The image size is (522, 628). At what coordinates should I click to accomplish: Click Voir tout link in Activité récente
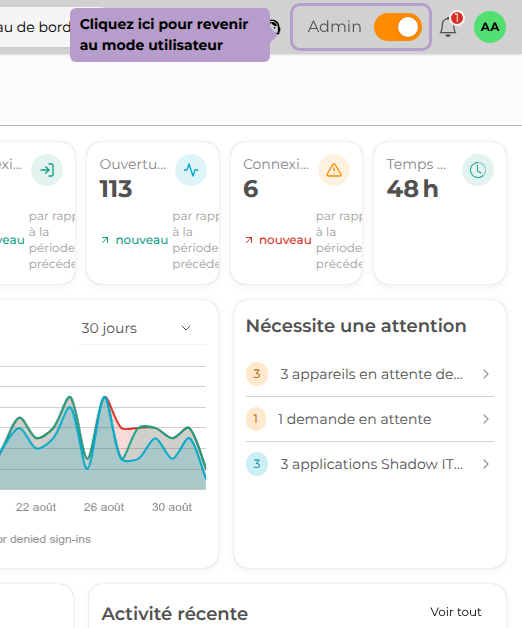456,612
